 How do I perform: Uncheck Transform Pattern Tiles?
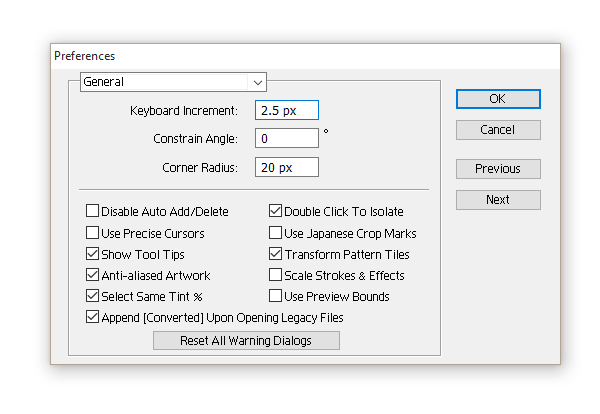coord(276,254)
